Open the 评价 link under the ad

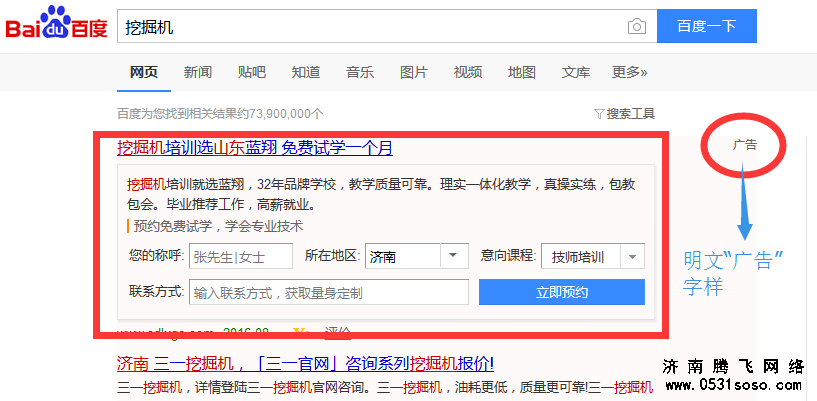338,332
